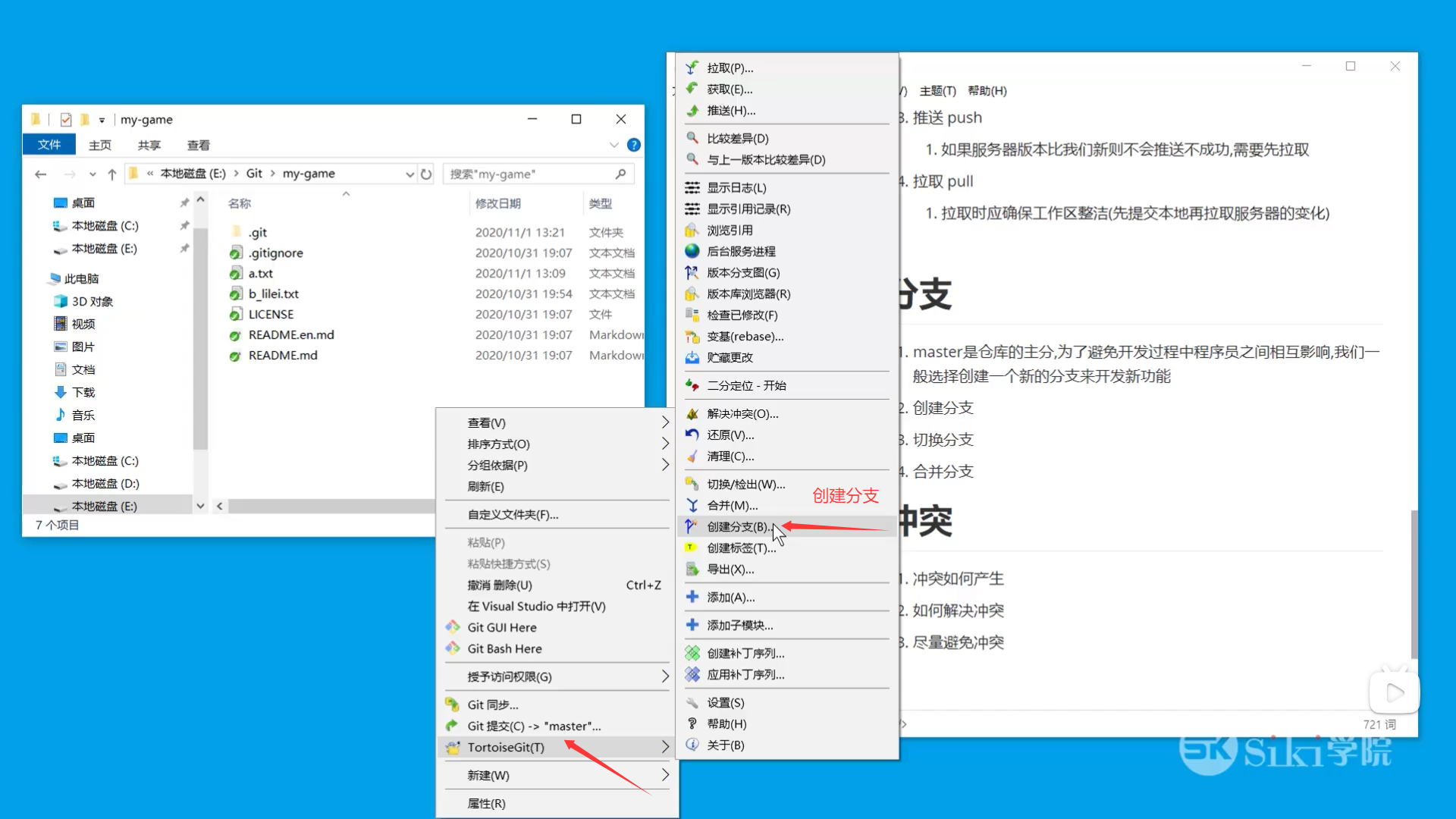
Task: Open TortoiseGit 设置 settings
Action: point(725,702)
